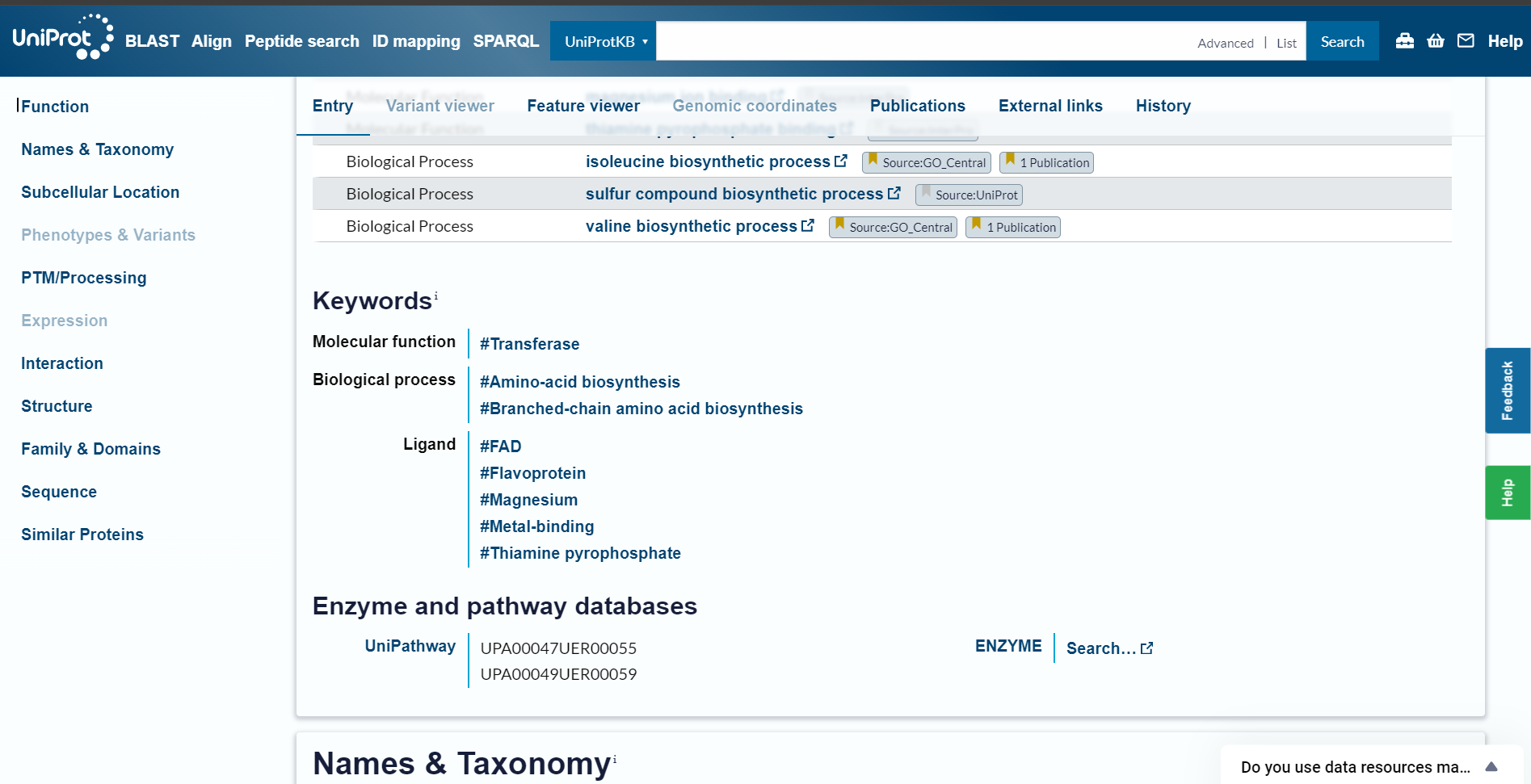
Task: Jump to Function section in sidebar
Action: click(x=55, y=107)
